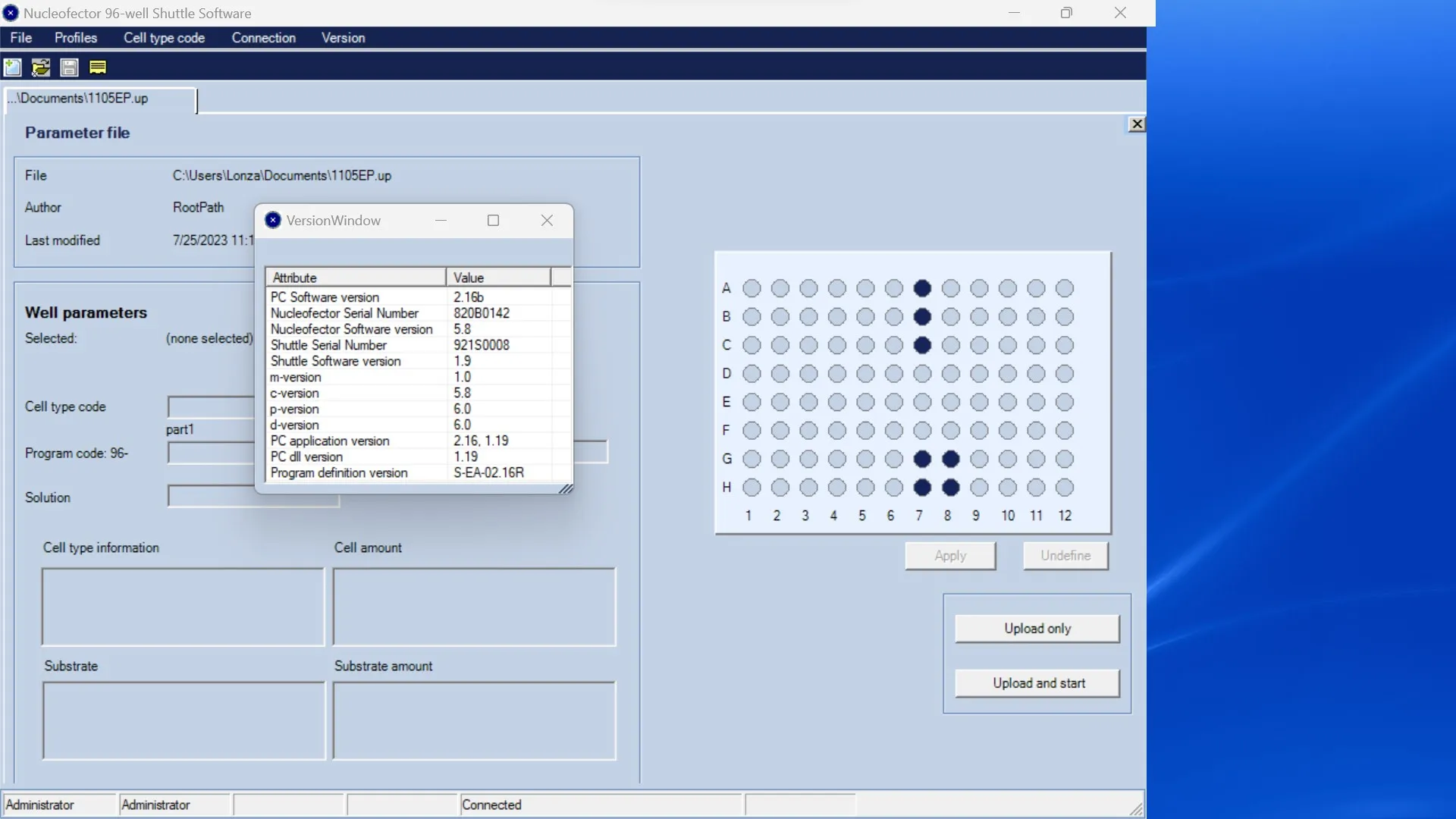
Task: Click the Upload and start button
Action: click(x=1037, y=683)
